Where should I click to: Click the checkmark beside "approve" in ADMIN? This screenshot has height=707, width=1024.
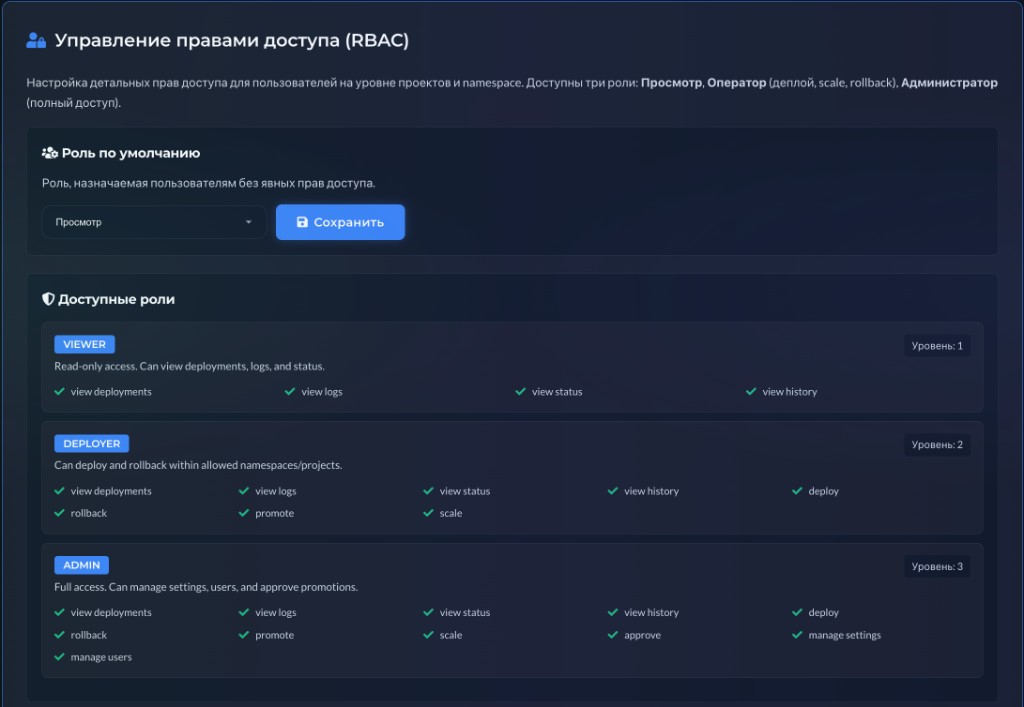coord(613,635)
